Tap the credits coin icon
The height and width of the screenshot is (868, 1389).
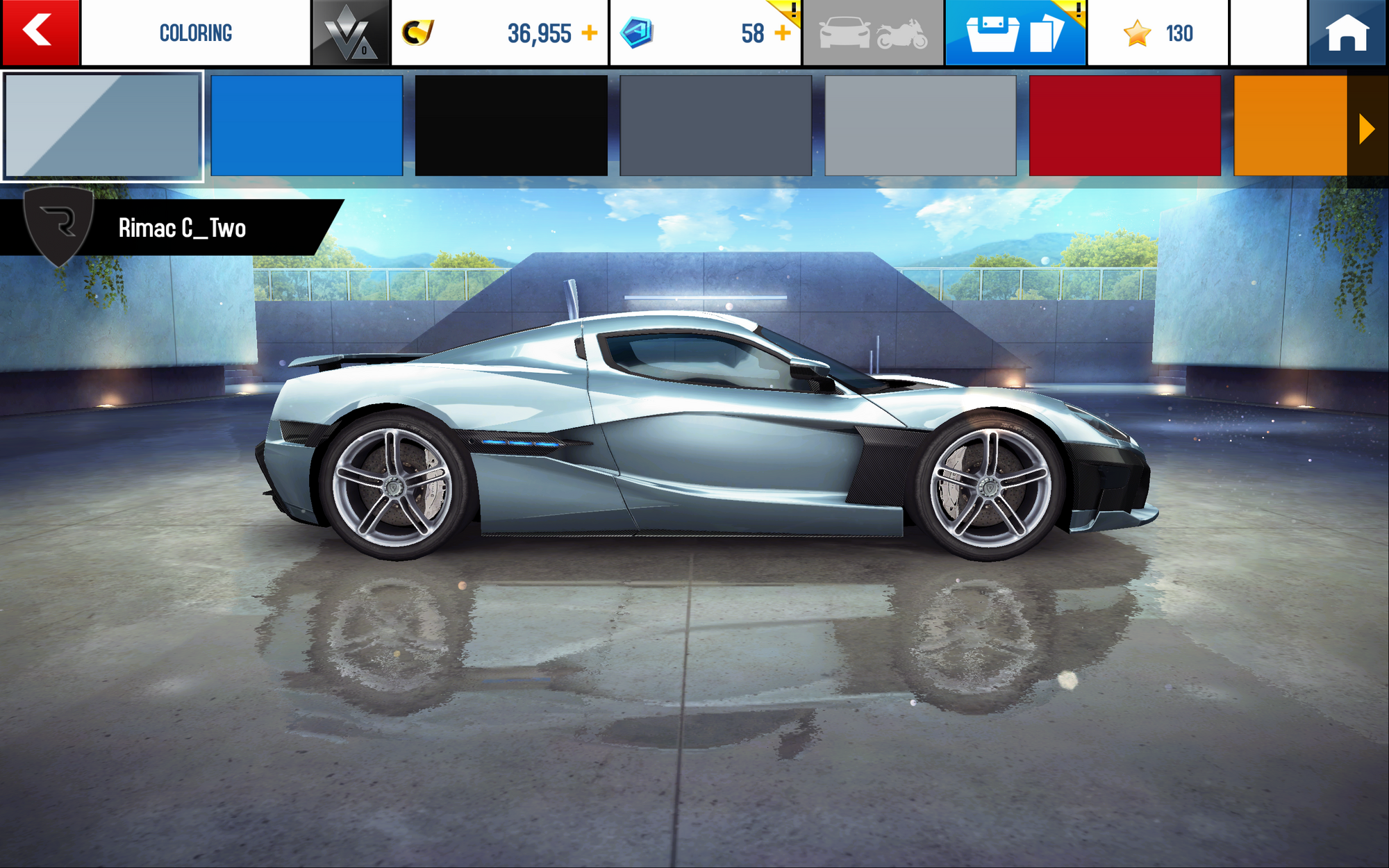(x=417, y=33)
